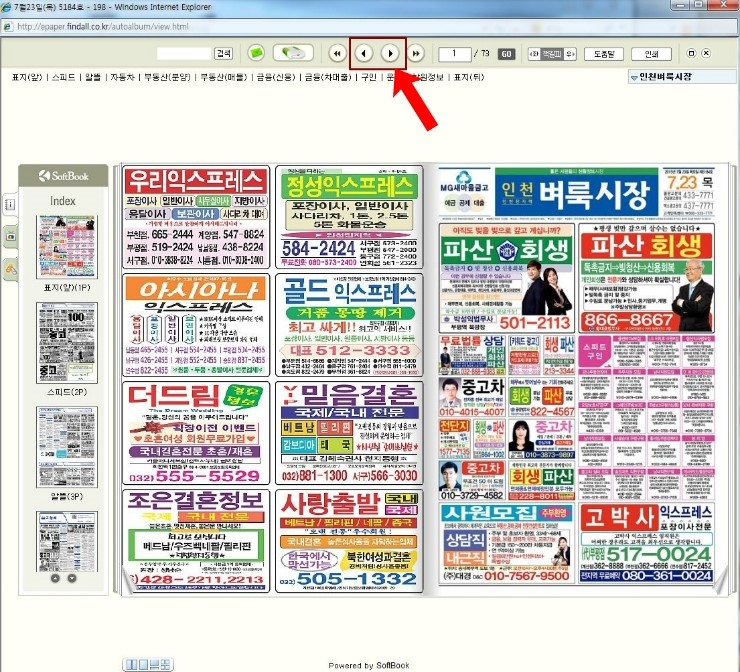Jump to the last page
The height and width of the screenshot is (672, 740).
[416, 53]
